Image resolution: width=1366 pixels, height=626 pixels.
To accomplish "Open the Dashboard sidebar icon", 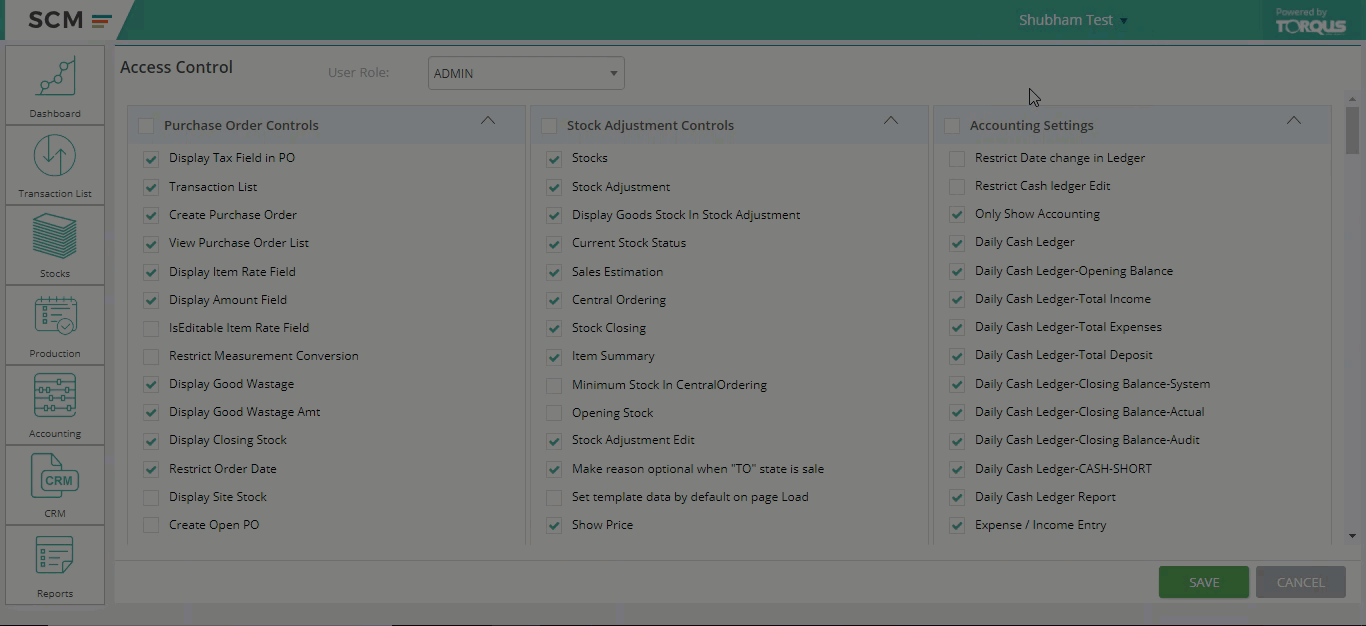I will (55, 85).
